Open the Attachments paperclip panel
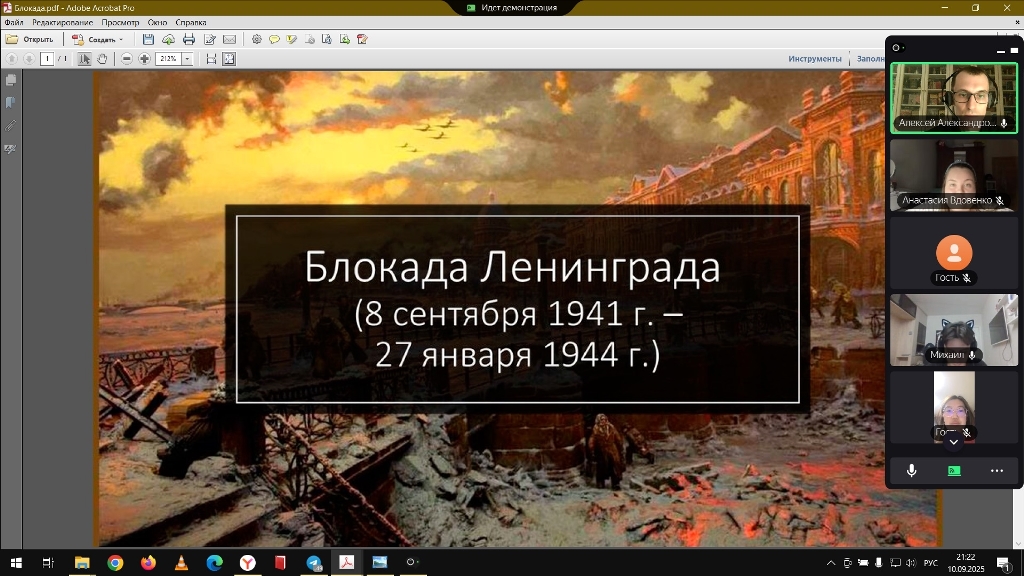The height and width of the screenshot is (576, 1024). 11,126
